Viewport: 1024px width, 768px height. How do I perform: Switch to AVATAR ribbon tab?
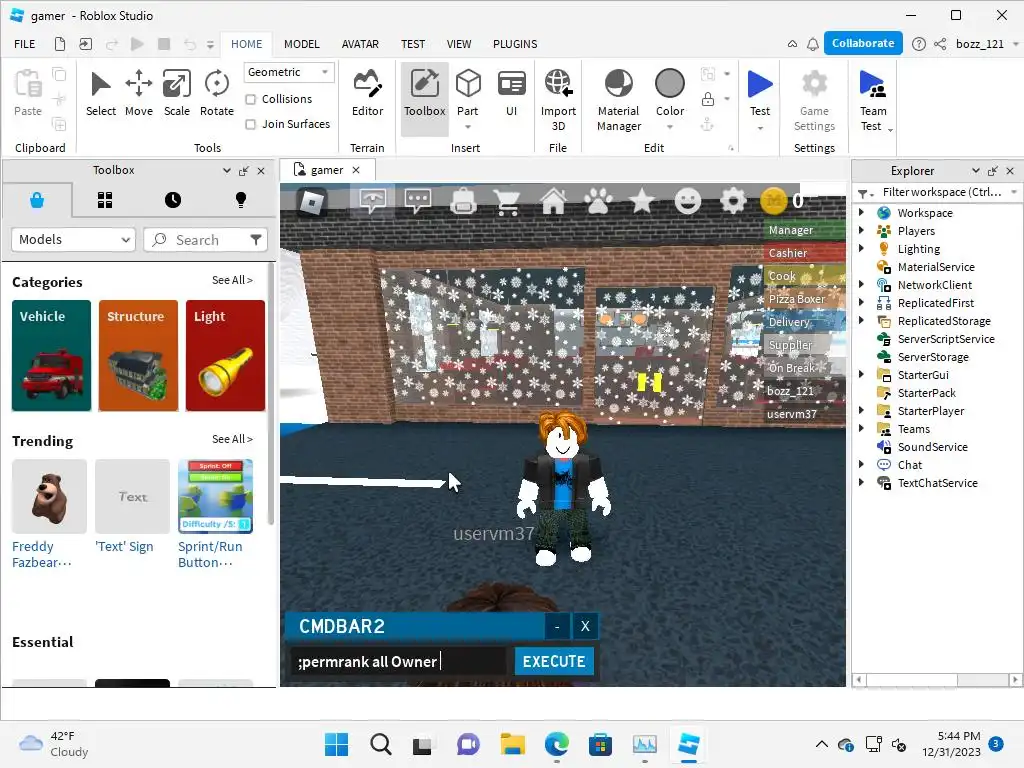click(360, 44)
